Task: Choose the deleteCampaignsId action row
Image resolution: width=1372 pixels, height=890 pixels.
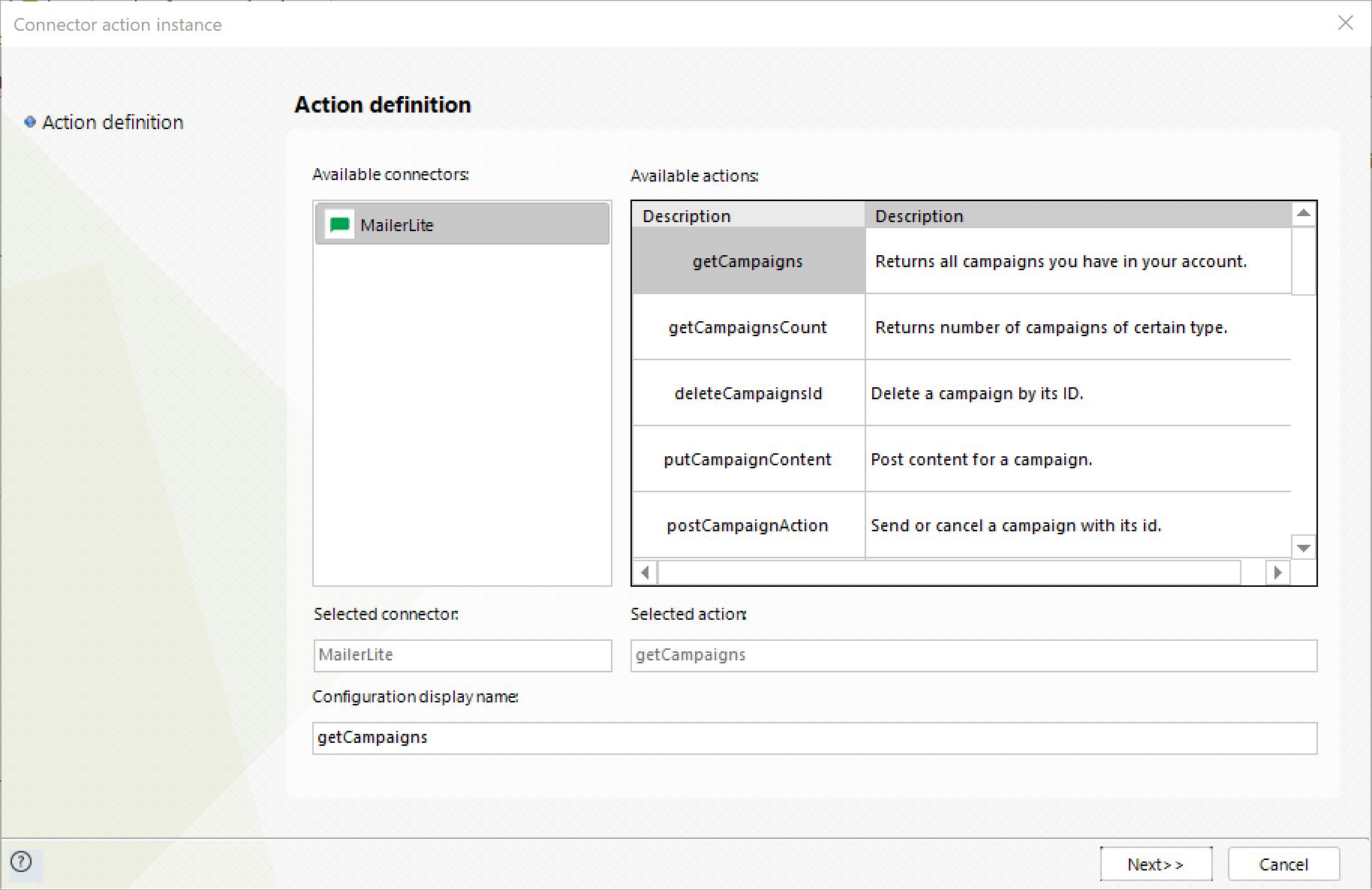Action: click(748, 393)
